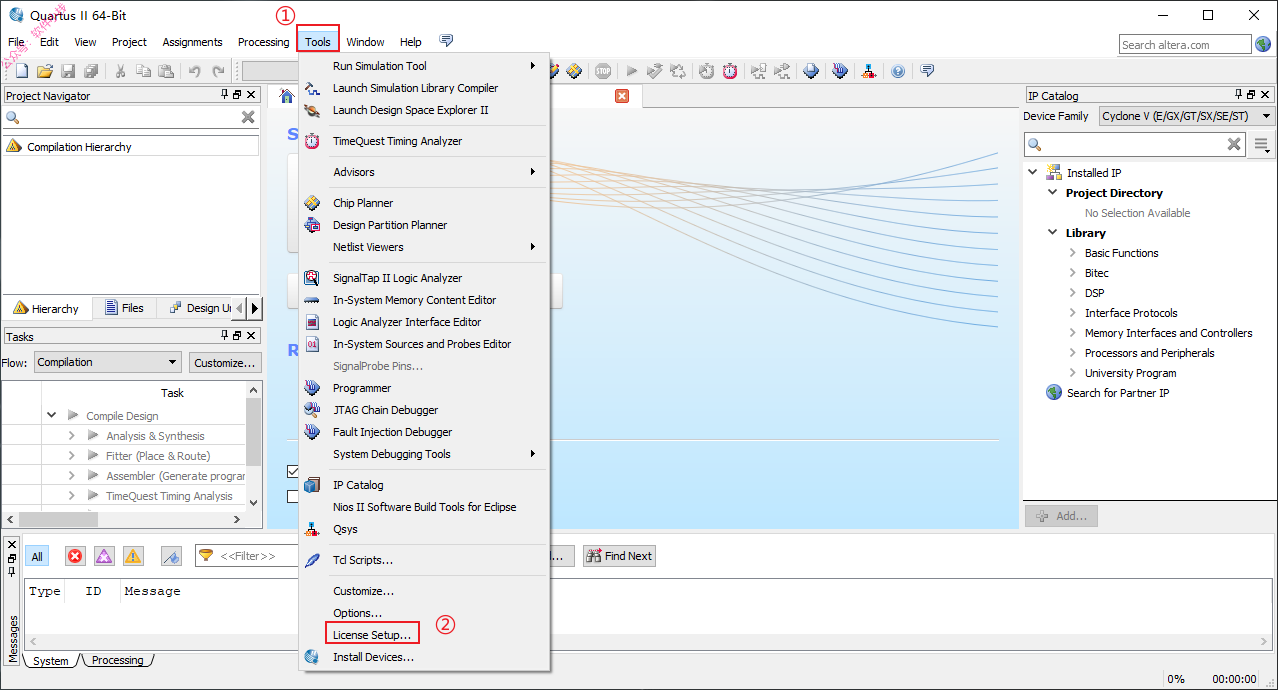
Task: Click the Redo arrow icon
Action: tap(218, 71)
